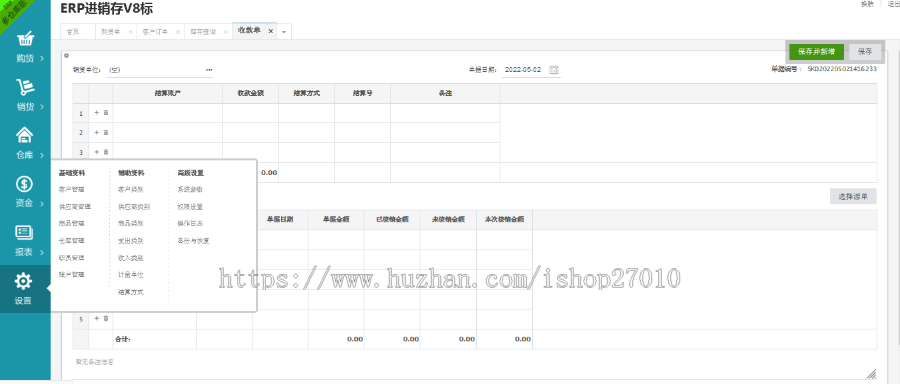Open the 销货单位 (空) selector field
Screen dimensions: 900x384
pos(160,70)
